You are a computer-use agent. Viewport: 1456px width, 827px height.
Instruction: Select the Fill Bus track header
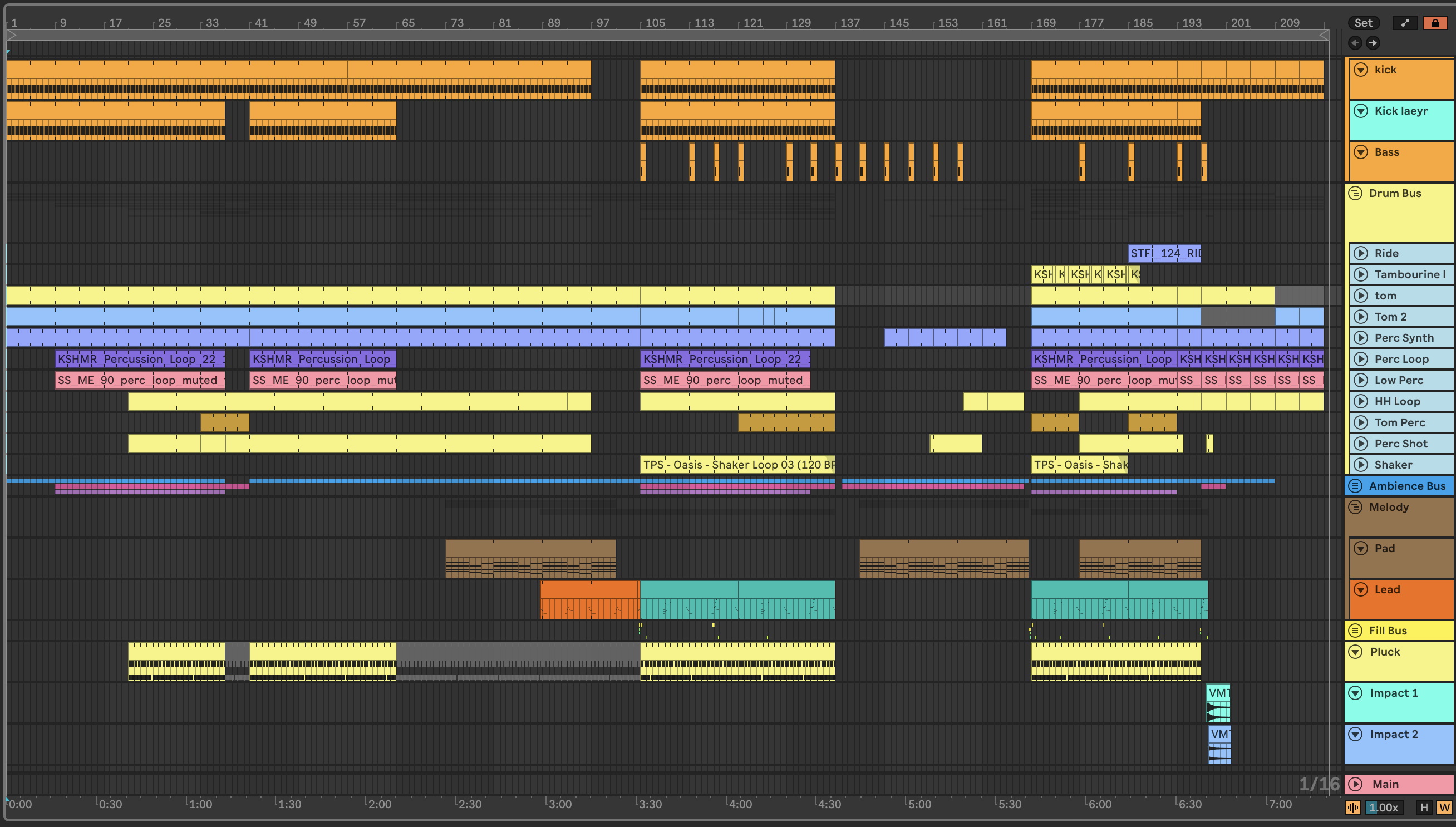click(x=1399, y=631)
